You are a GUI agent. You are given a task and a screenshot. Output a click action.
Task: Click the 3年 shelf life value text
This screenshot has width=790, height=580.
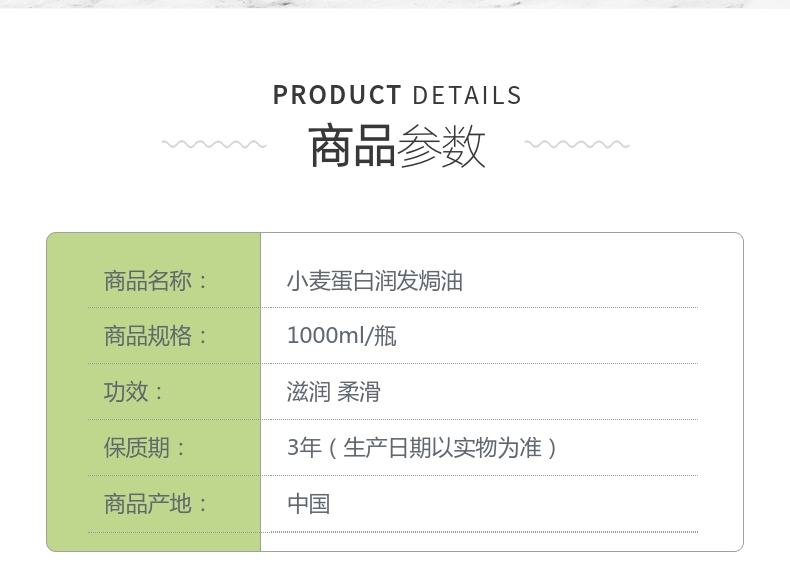tap(304, 447)
